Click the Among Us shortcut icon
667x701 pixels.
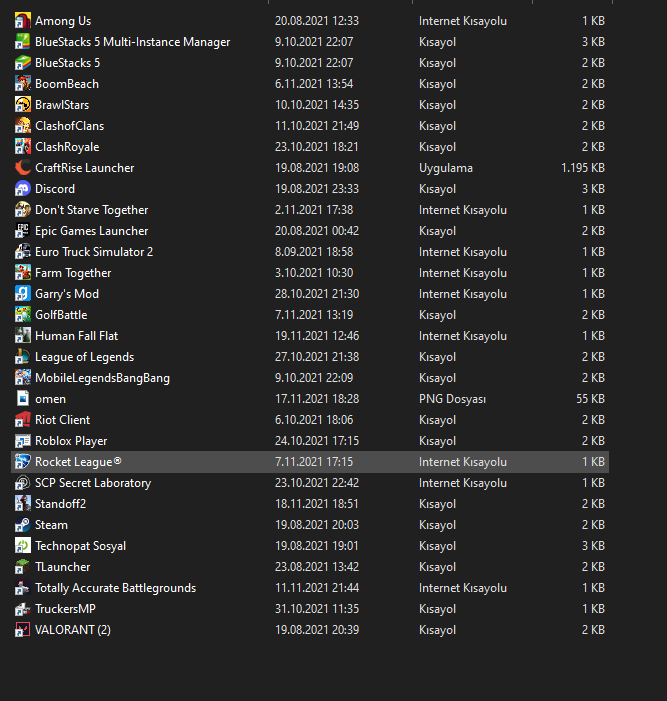point(23,21)
